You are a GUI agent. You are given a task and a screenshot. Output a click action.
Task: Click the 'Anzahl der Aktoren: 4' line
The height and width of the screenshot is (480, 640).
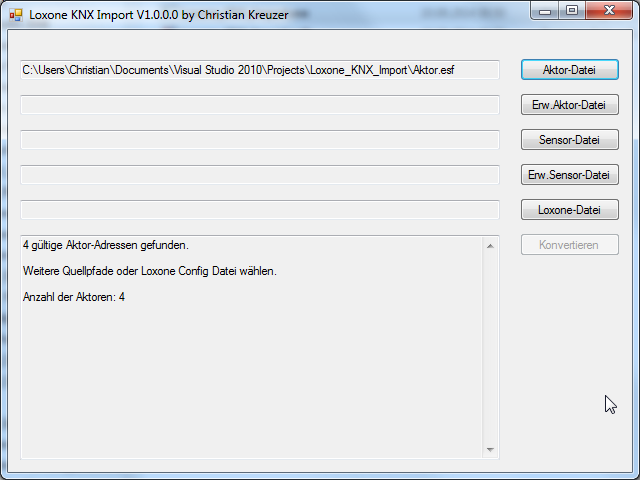pos(74,297)
